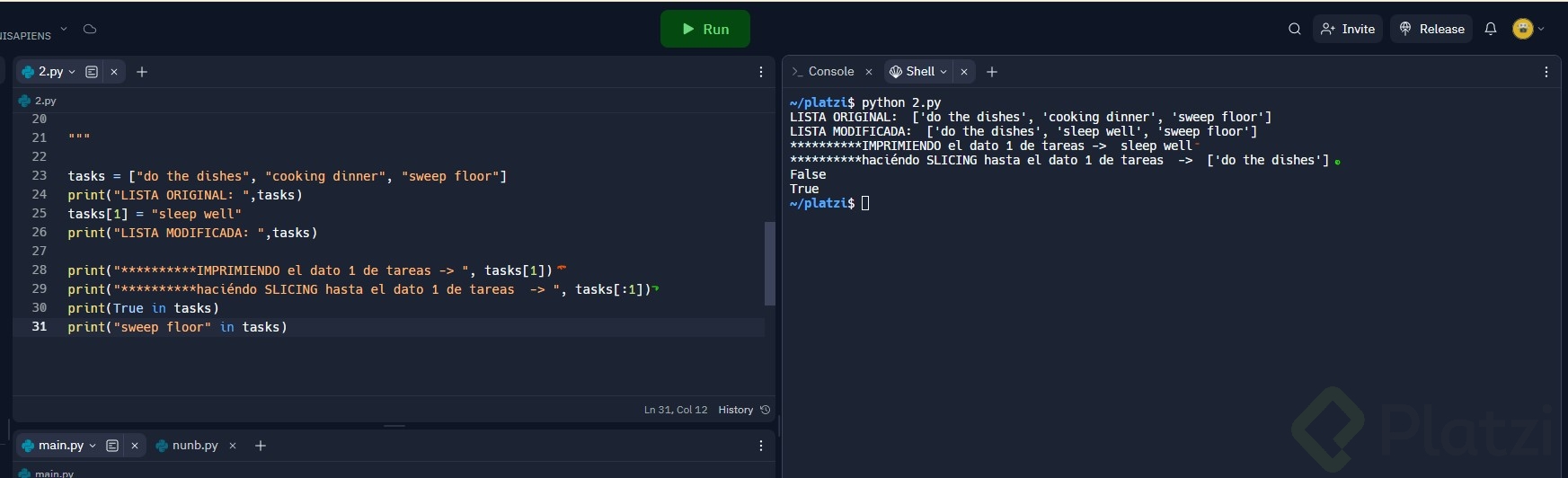This screenshot has width=1568, height=478.
Task: Switch to the nunb.py tab
Action: pyautogui.click(x=194, y=446)
